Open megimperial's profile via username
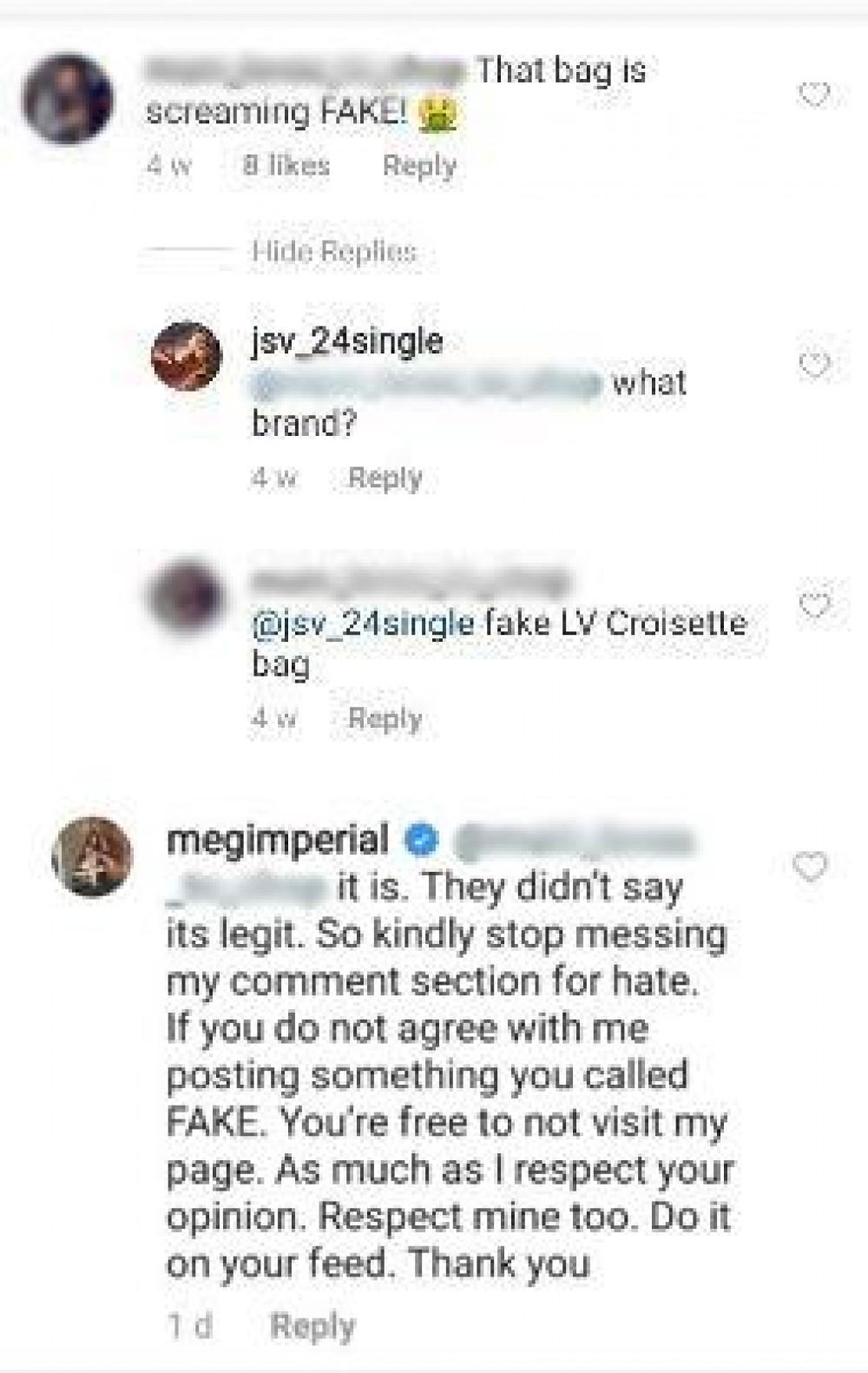Screen dimensions: 868x1373 point(278,840)
